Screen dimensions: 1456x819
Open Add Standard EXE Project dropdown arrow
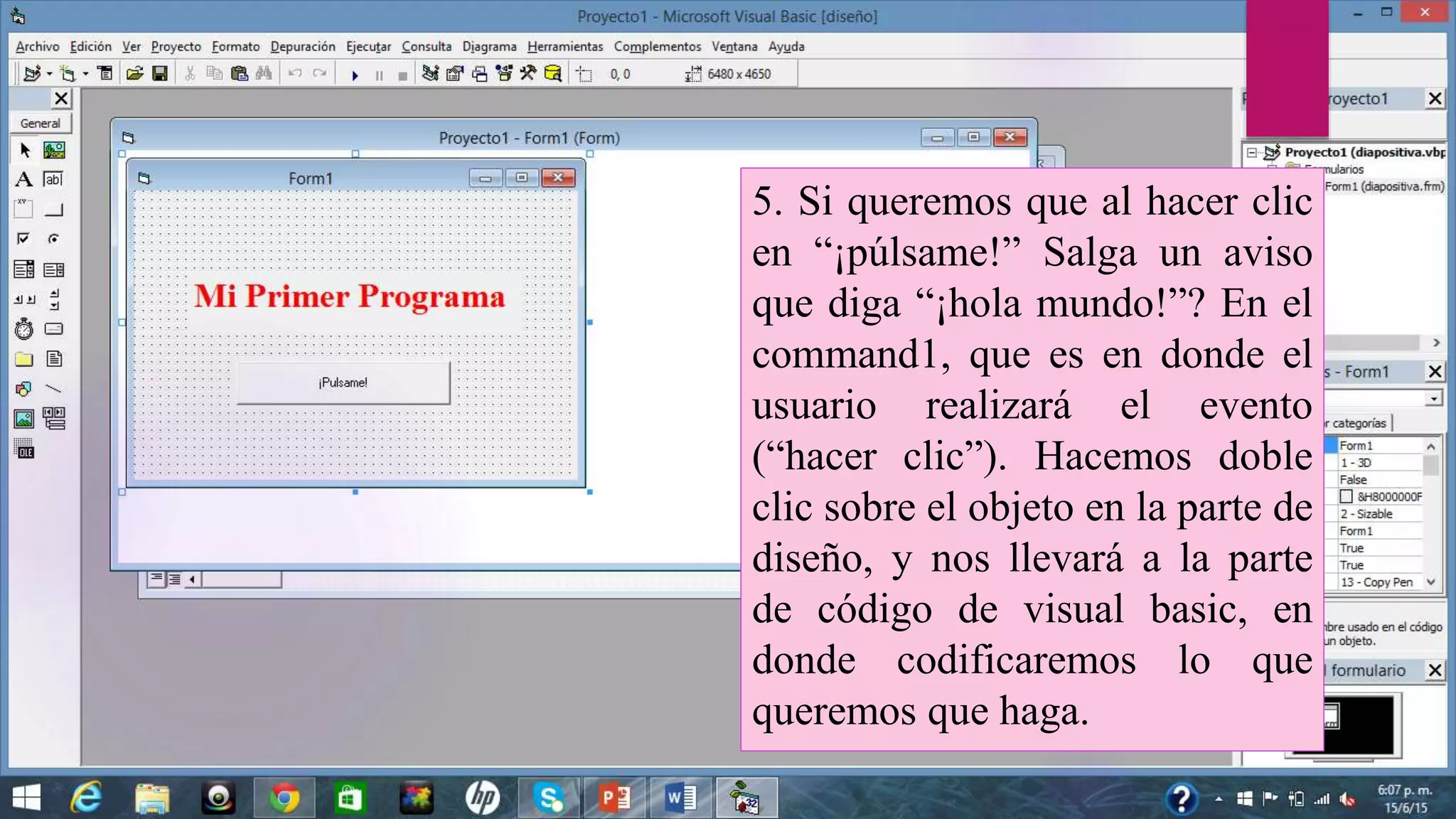pyautogui.click(x=49, y=74)
